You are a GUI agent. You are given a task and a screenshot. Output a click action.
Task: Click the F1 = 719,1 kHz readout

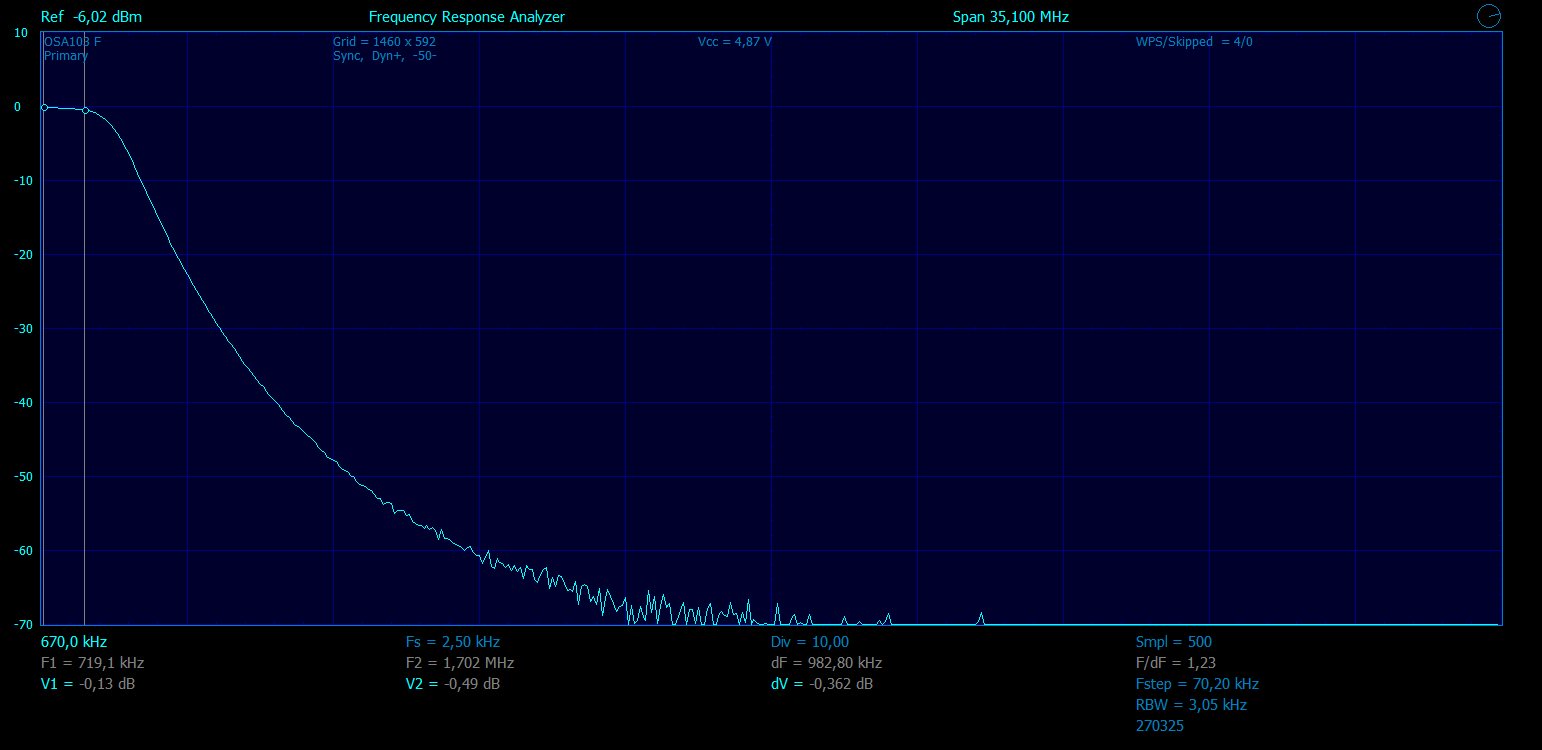pyautogui.click(x=92, y=662)
